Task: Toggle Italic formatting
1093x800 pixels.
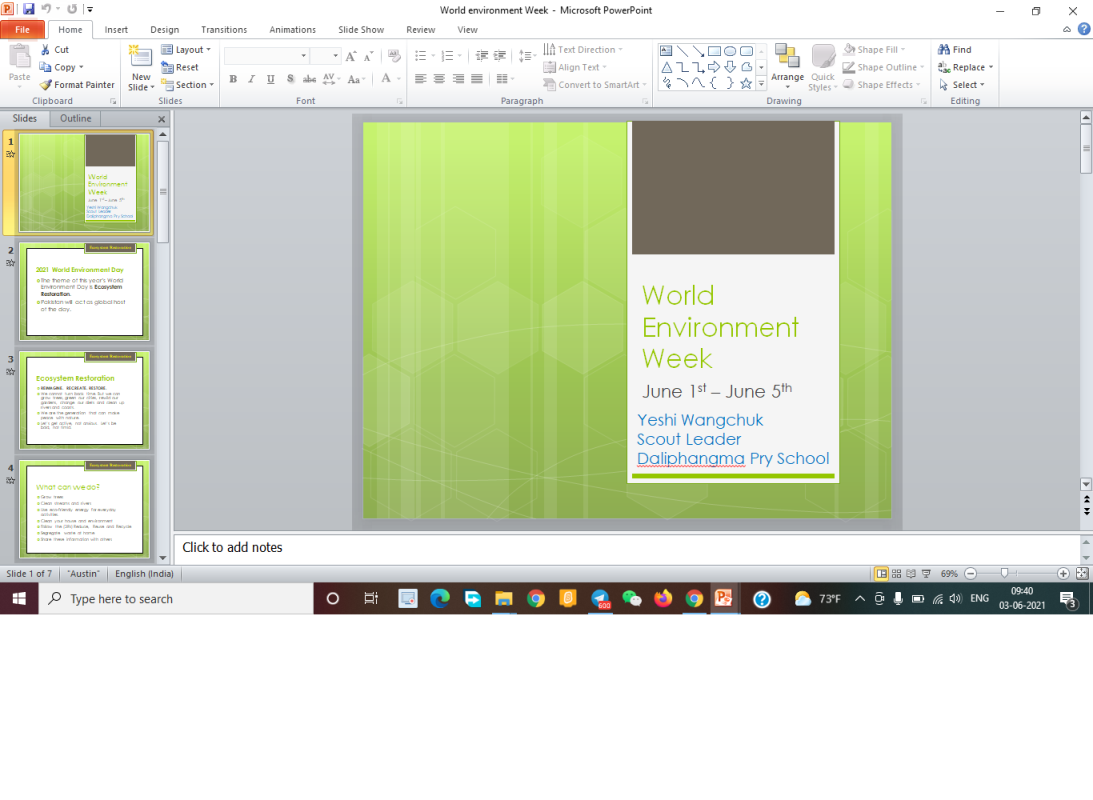Action: [x=251, y=78]
